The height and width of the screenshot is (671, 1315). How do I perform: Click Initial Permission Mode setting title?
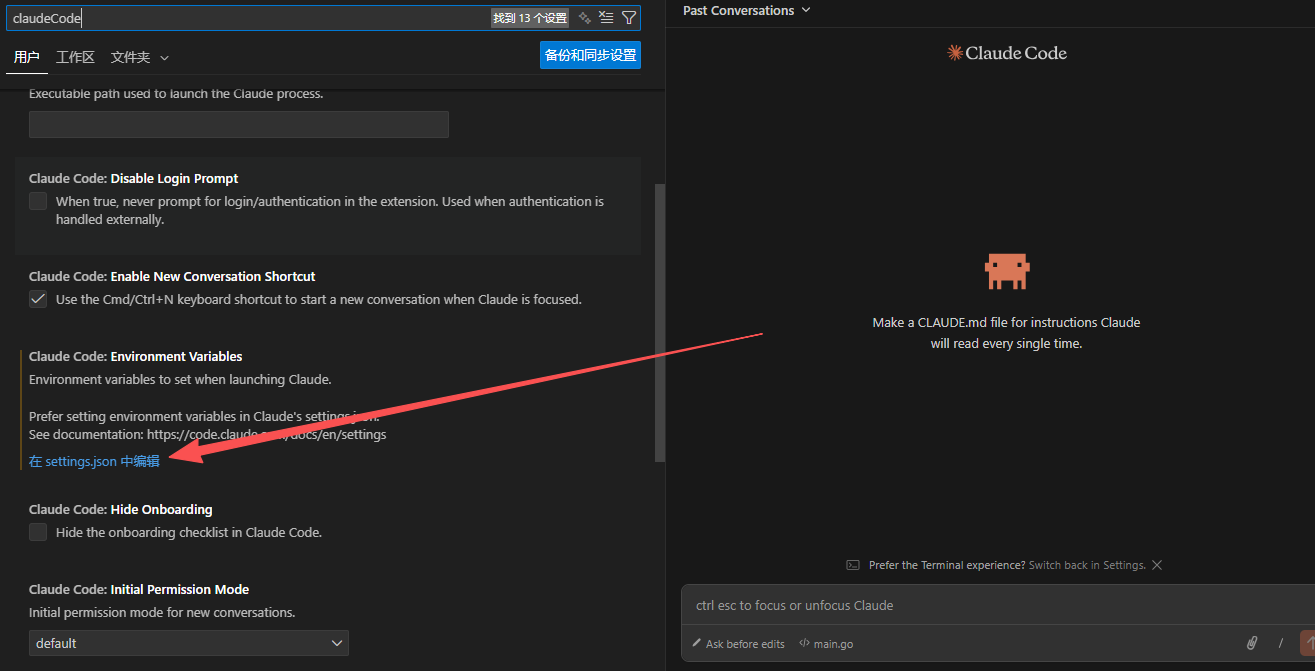click(139, 589)
